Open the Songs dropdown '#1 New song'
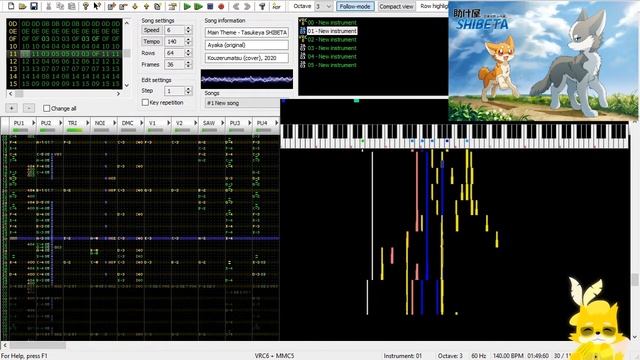 [x=242, y=103]
